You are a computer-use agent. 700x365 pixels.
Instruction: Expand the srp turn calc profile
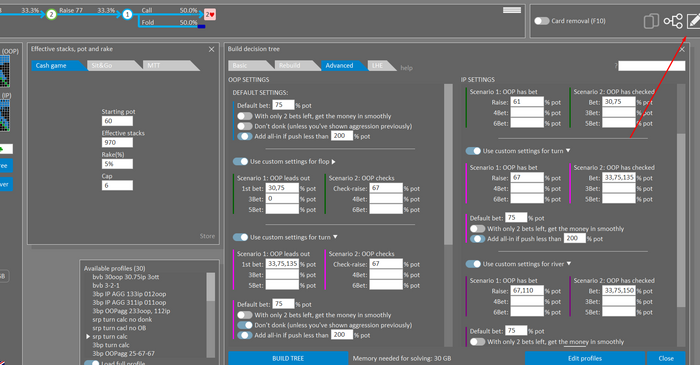pos(88,336)
